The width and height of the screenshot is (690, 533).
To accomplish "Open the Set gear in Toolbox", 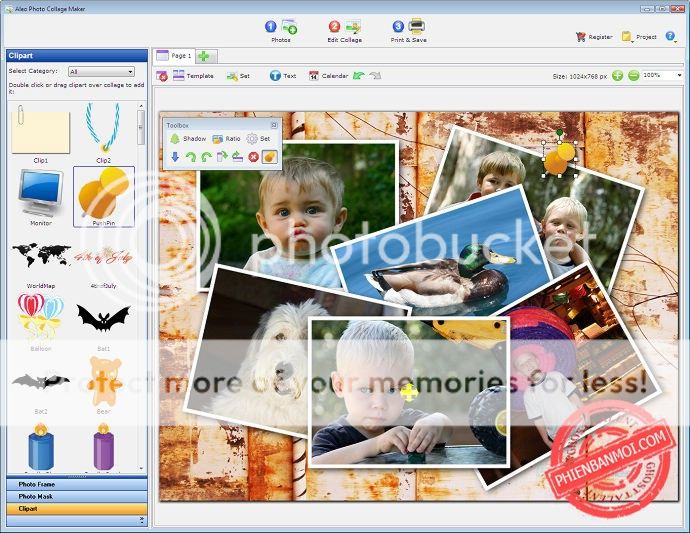I will point(258,139).
